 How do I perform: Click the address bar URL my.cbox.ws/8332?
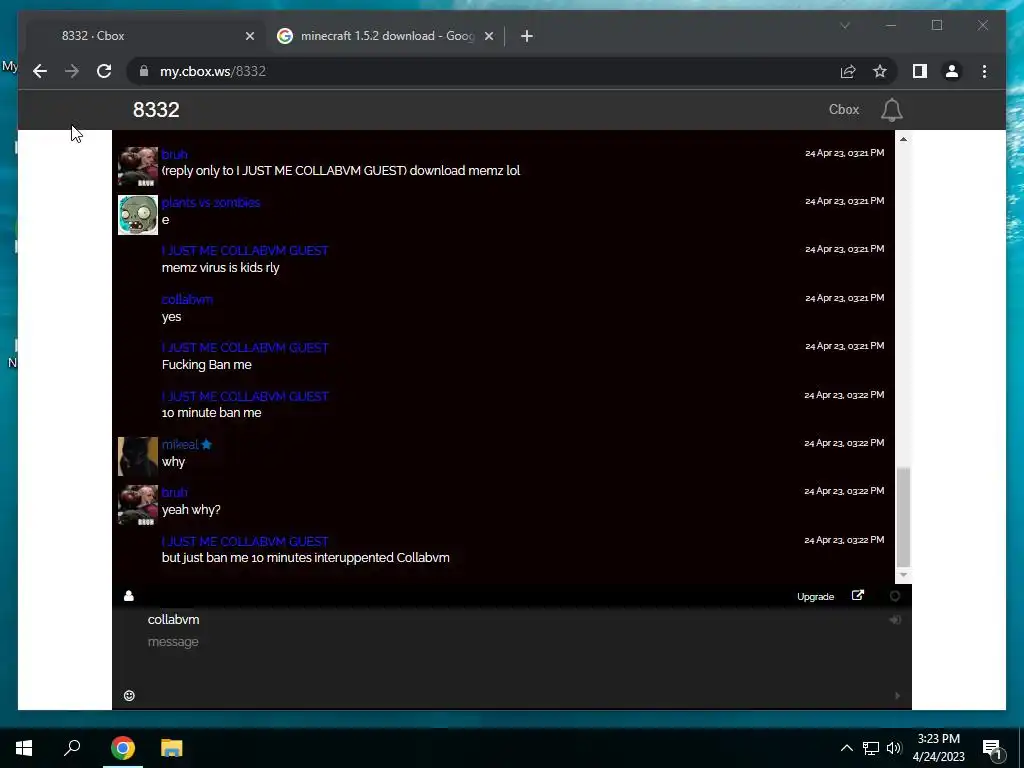coord(213,71)
